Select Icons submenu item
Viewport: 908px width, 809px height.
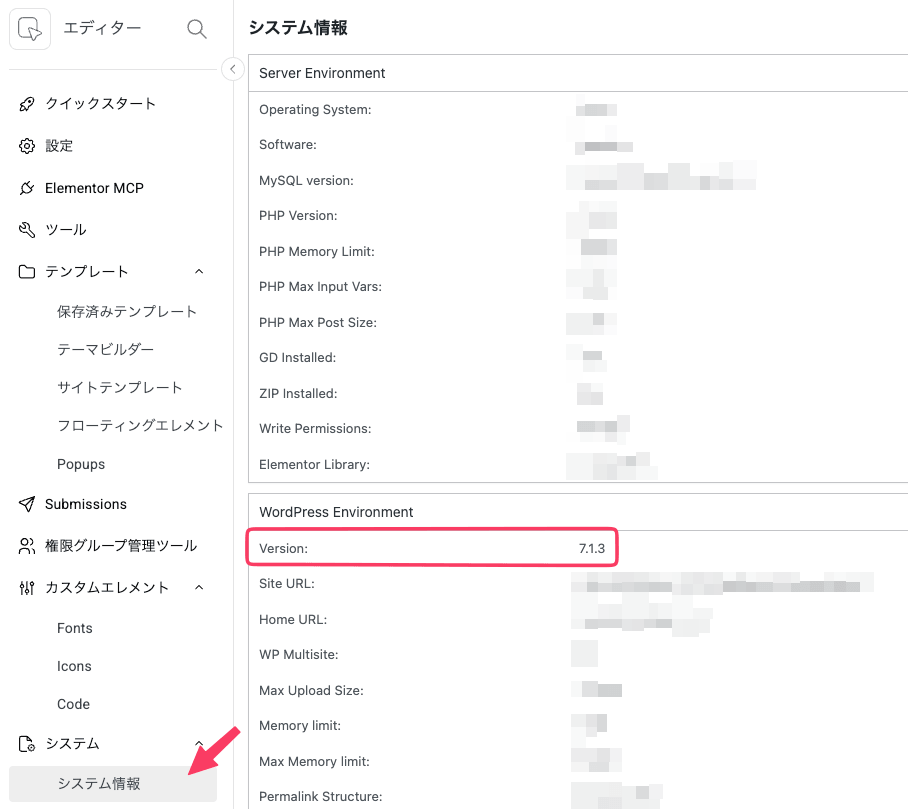[x=74, y=667]
